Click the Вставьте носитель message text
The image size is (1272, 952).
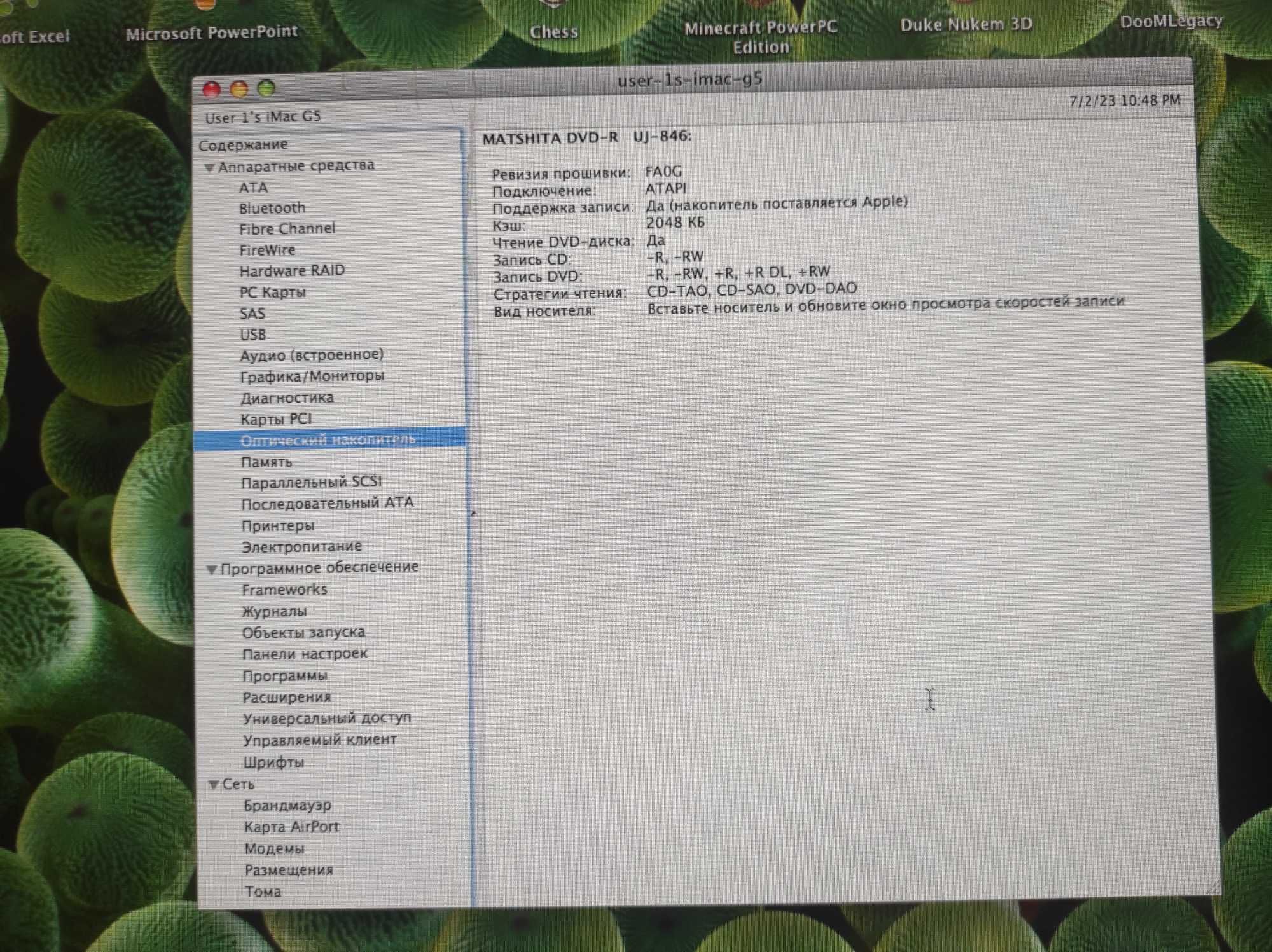tap(886, 305)
